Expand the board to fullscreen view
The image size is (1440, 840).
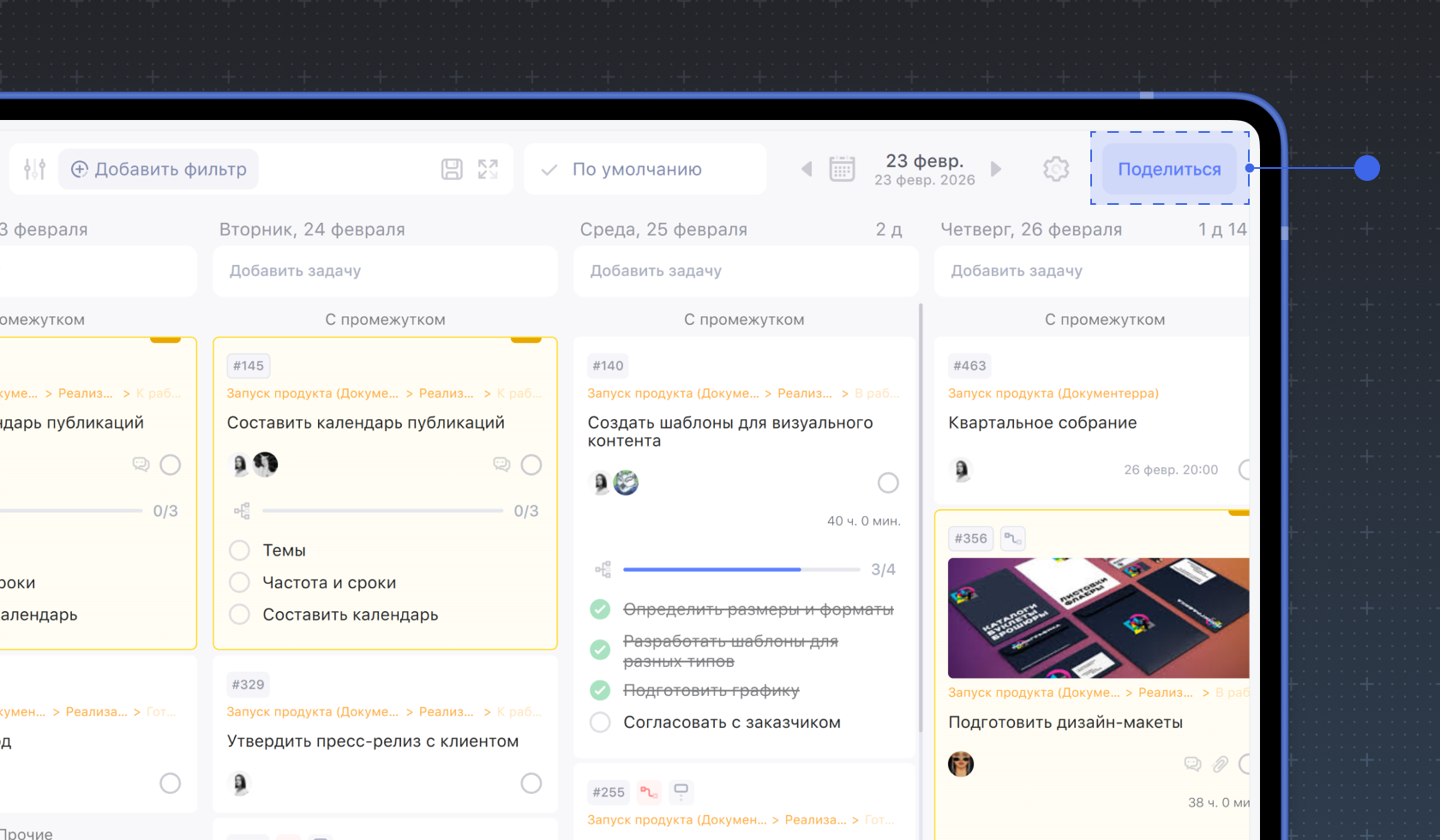[x=488, y=169]
